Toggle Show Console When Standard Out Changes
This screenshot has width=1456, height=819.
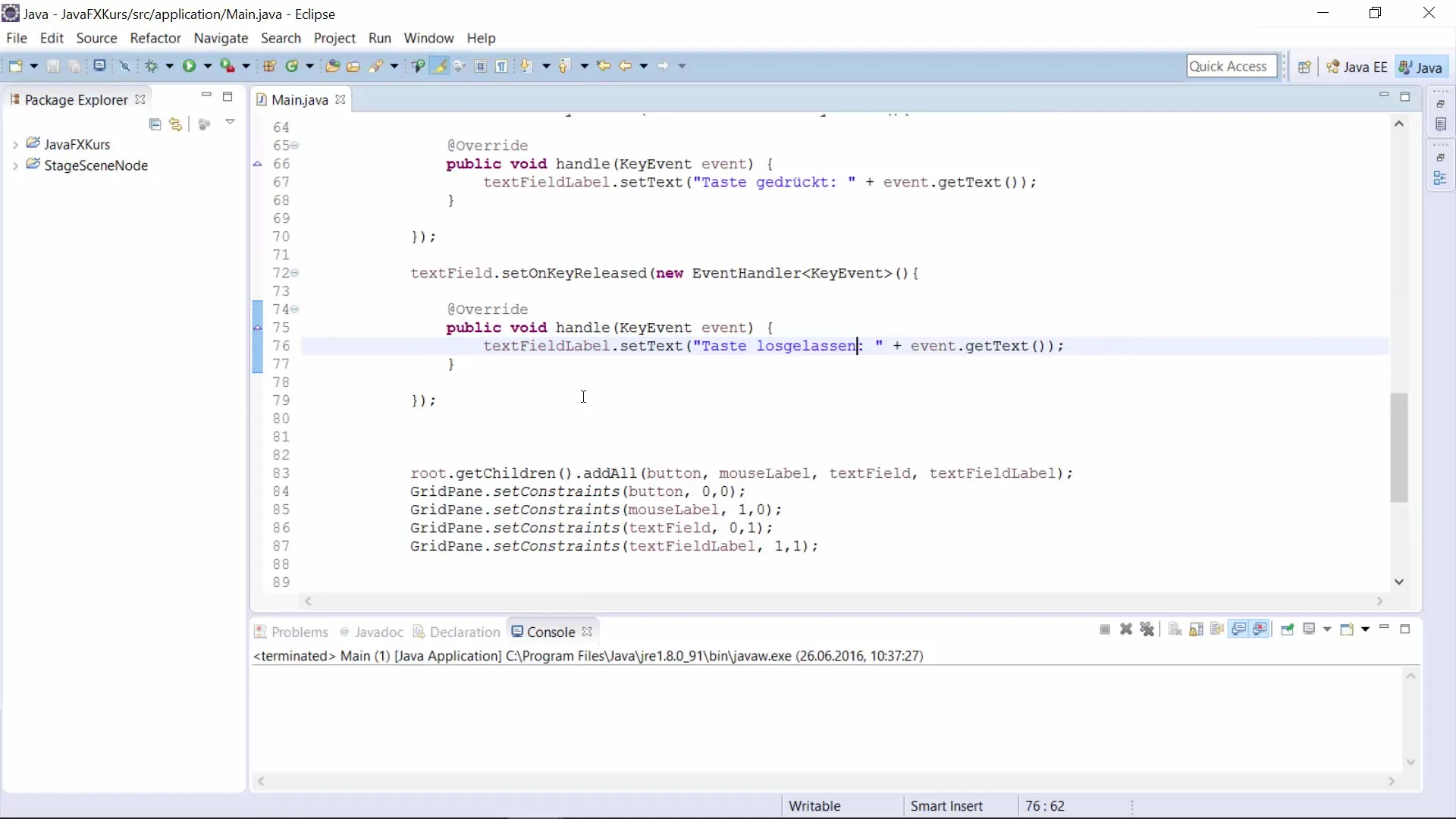[1239, 629]
